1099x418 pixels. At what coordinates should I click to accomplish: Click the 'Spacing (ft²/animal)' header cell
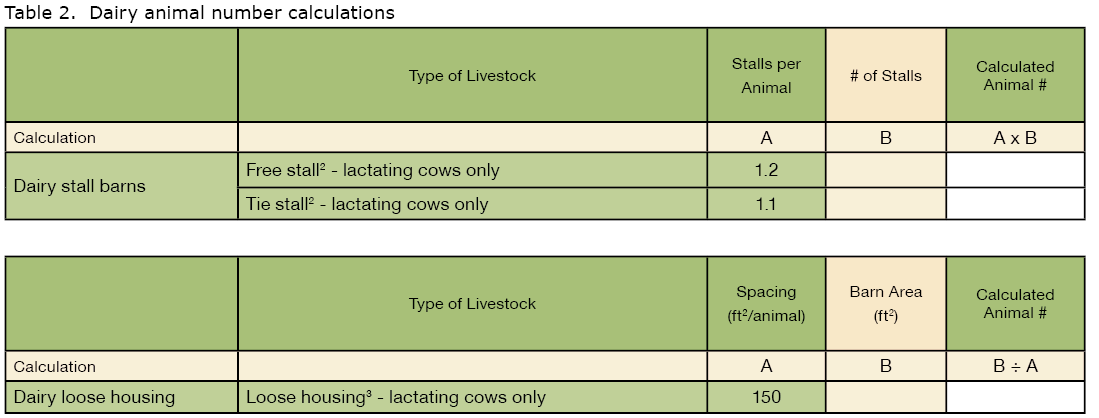pyautogui.click(x=766, y=304)
